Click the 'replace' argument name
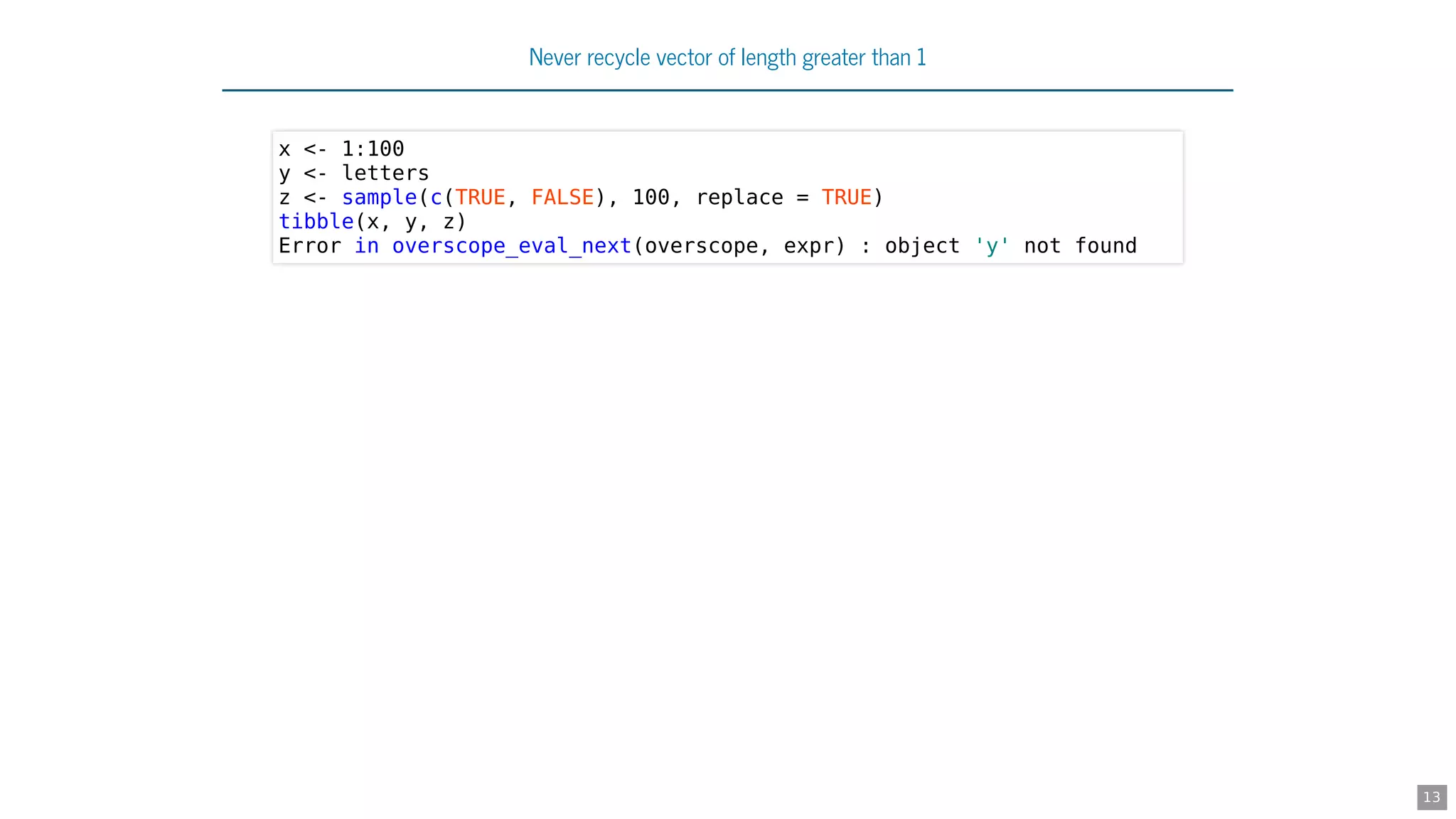The width and height of the screenshot is (1456, 819). coord(739,197)
